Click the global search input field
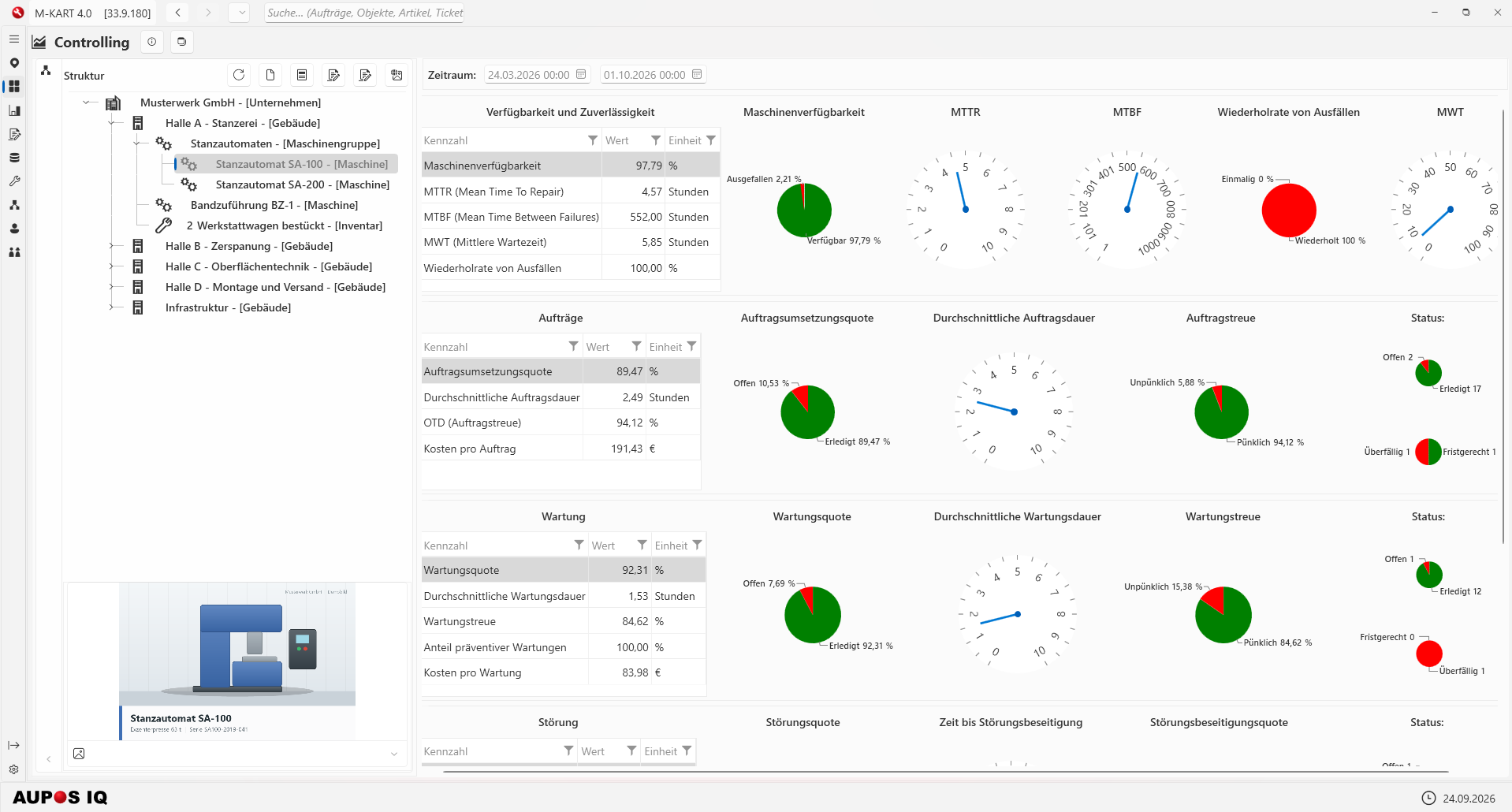This screenshot has width=1512, height=812. [x=364, y=13]
